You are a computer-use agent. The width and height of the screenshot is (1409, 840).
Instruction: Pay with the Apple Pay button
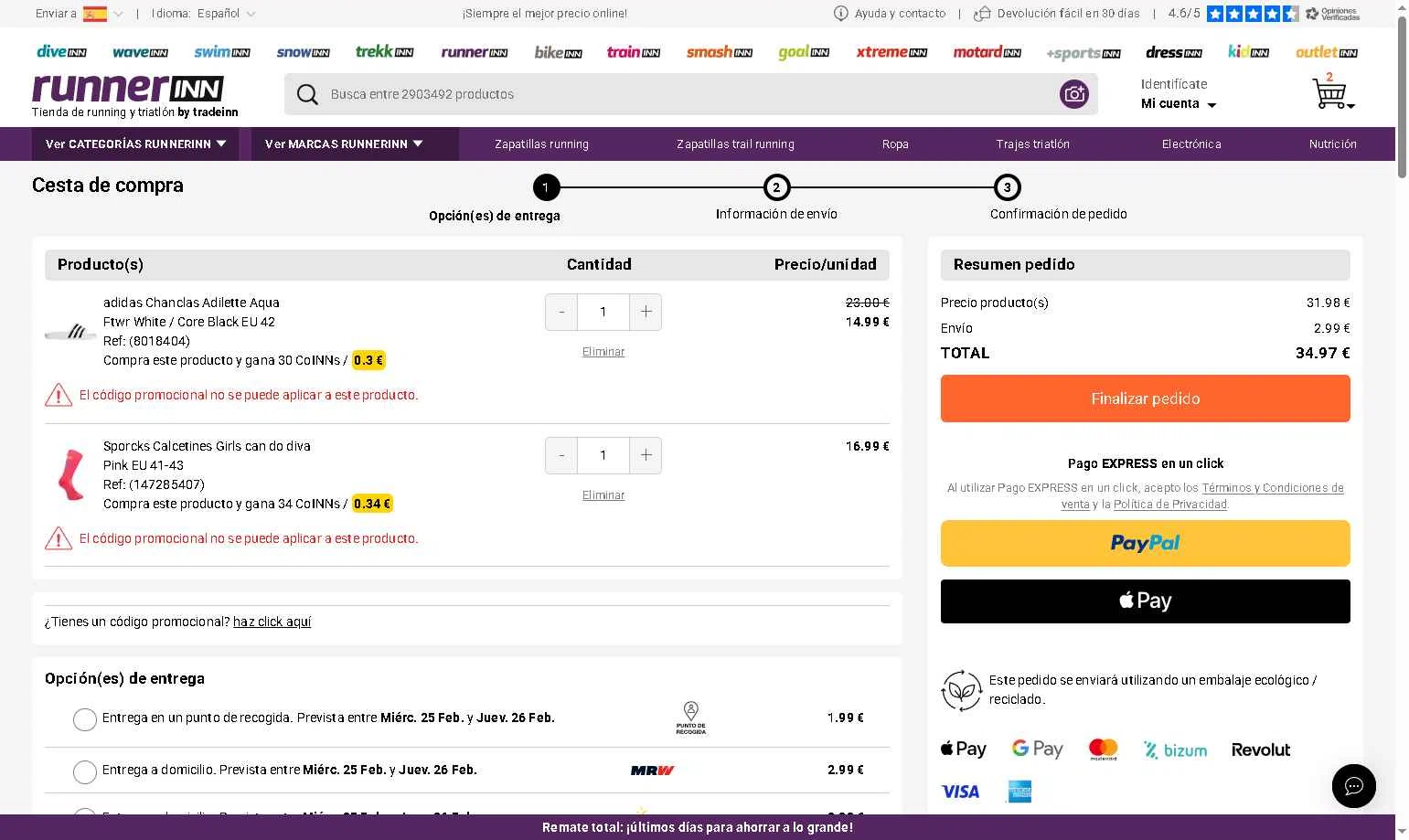[x=1145, y=601]
